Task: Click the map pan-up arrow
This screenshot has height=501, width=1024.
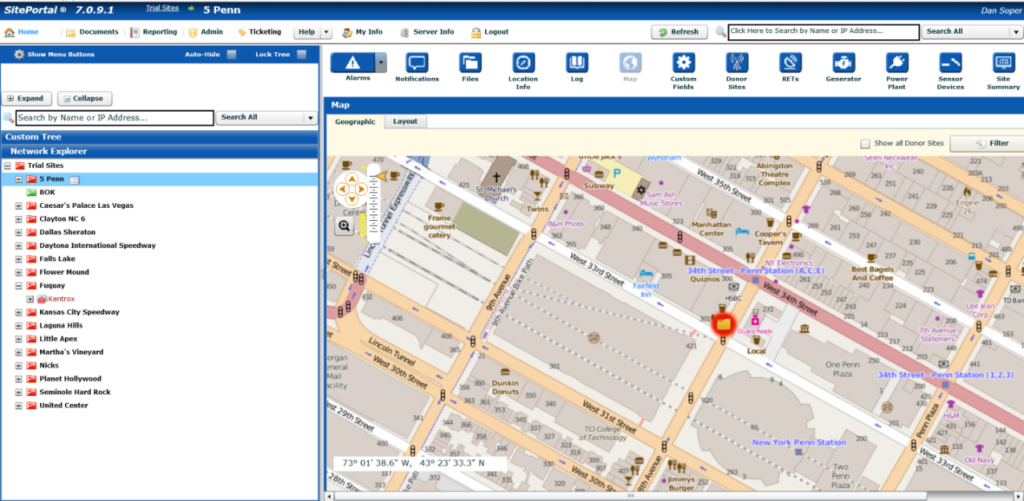Action: click(351, 178)
